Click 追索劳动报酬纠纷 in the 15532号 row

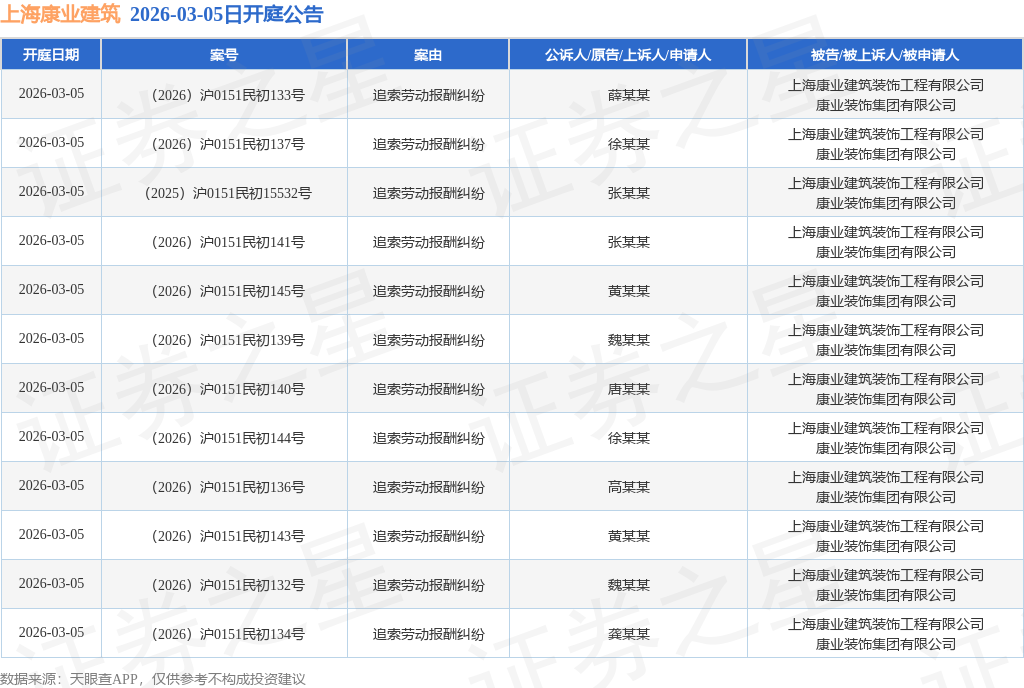tap(428, 193)
